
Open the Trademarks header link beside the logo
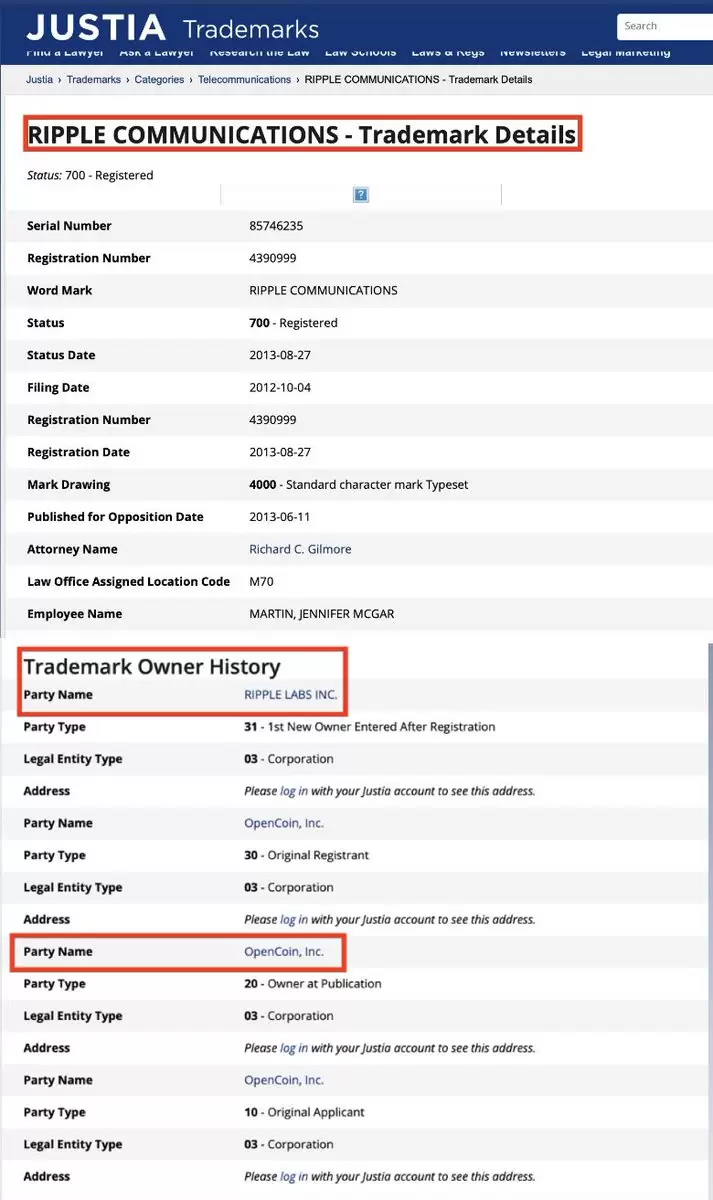point(251,29)
